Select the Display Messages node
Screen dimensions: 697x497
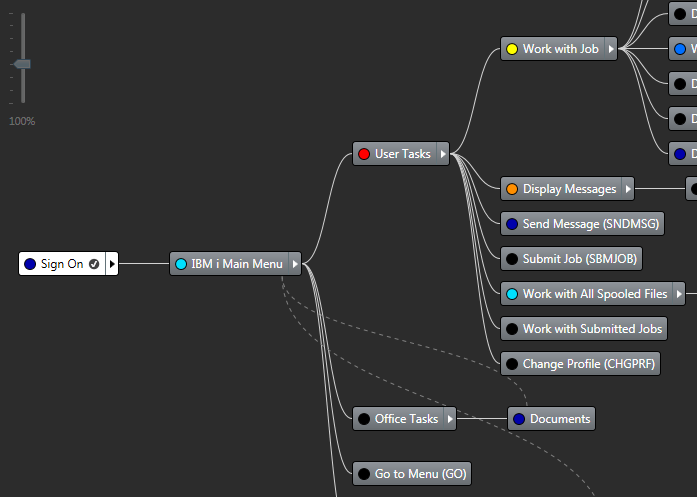(567, 189)
